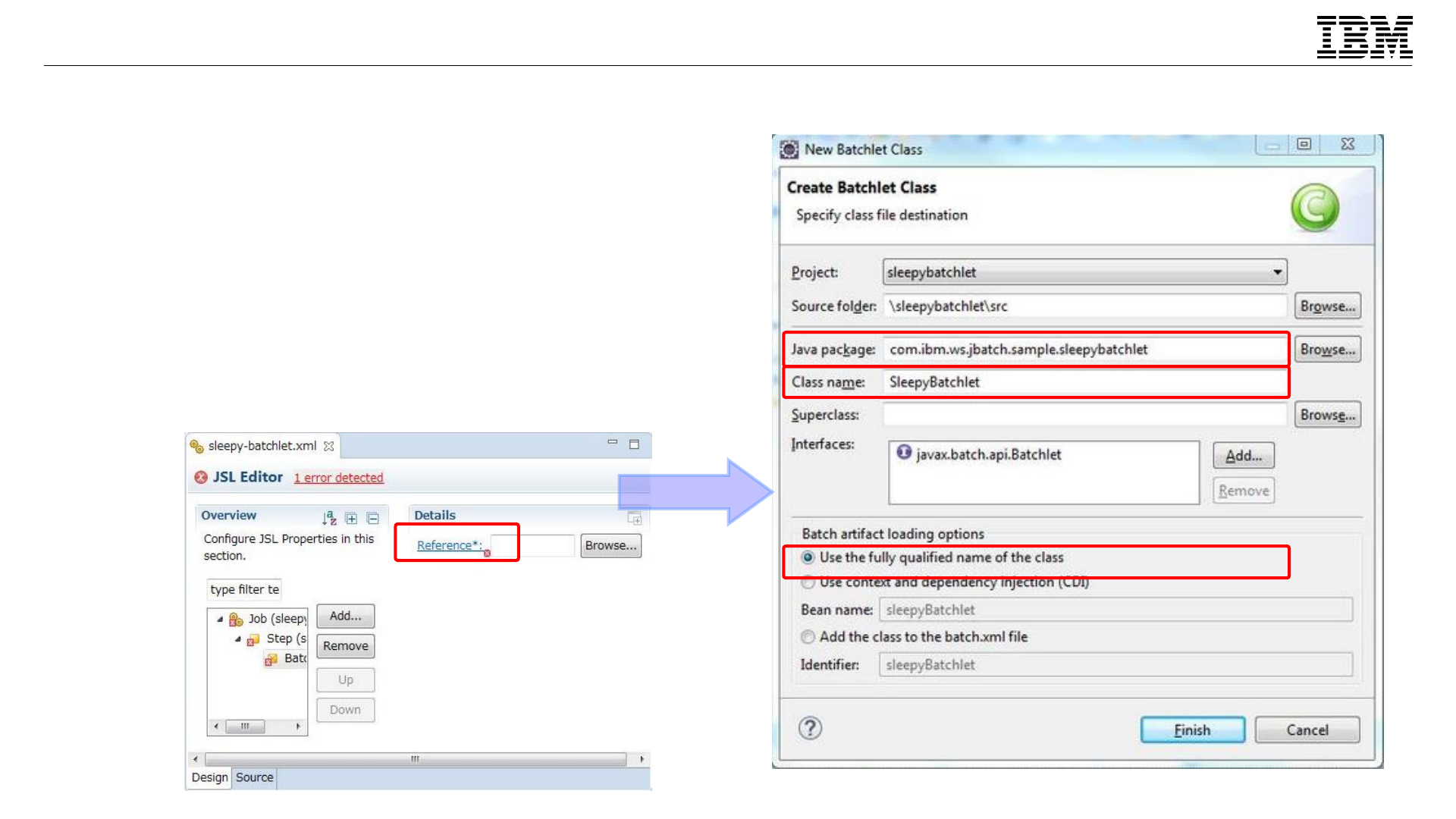This screenshot has height=819, width=1456.
Task: Close the sleepy-batchlet.xml editor tab
Action: (329, 446)
